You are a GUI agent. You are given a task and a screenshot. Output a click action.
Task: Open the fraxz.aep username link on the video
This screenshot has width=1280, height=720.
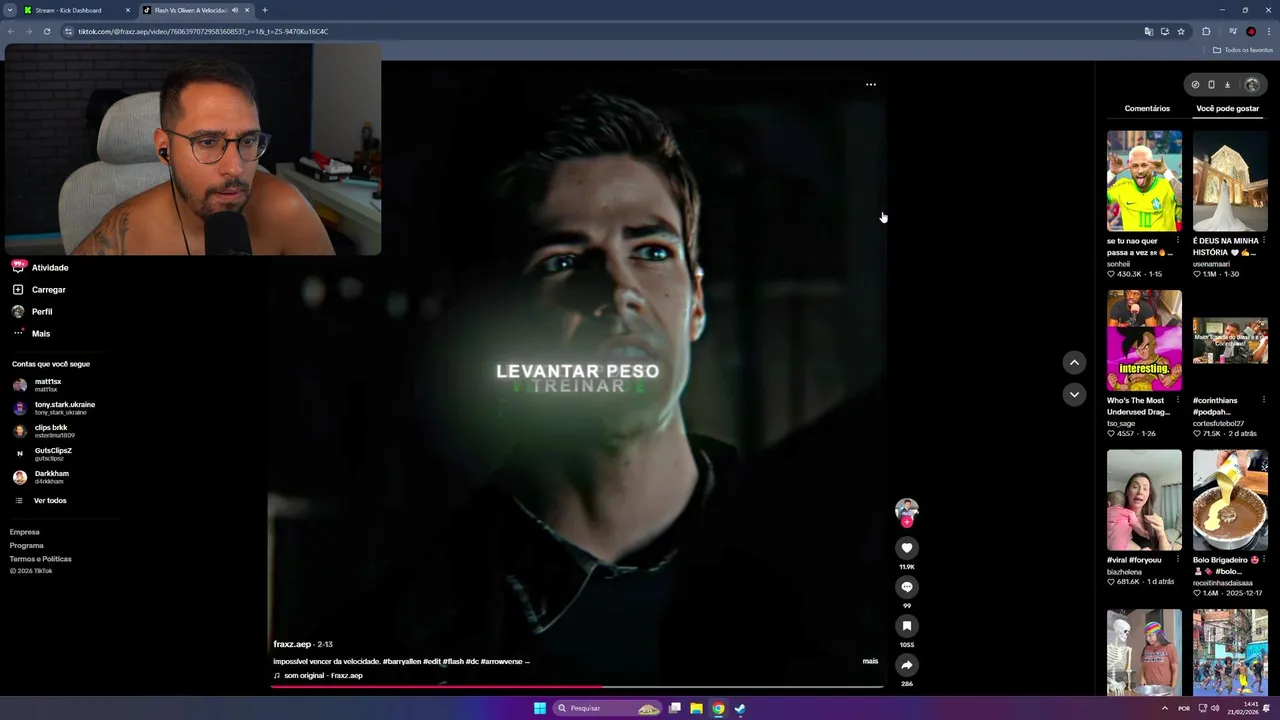tap(293, 644)
